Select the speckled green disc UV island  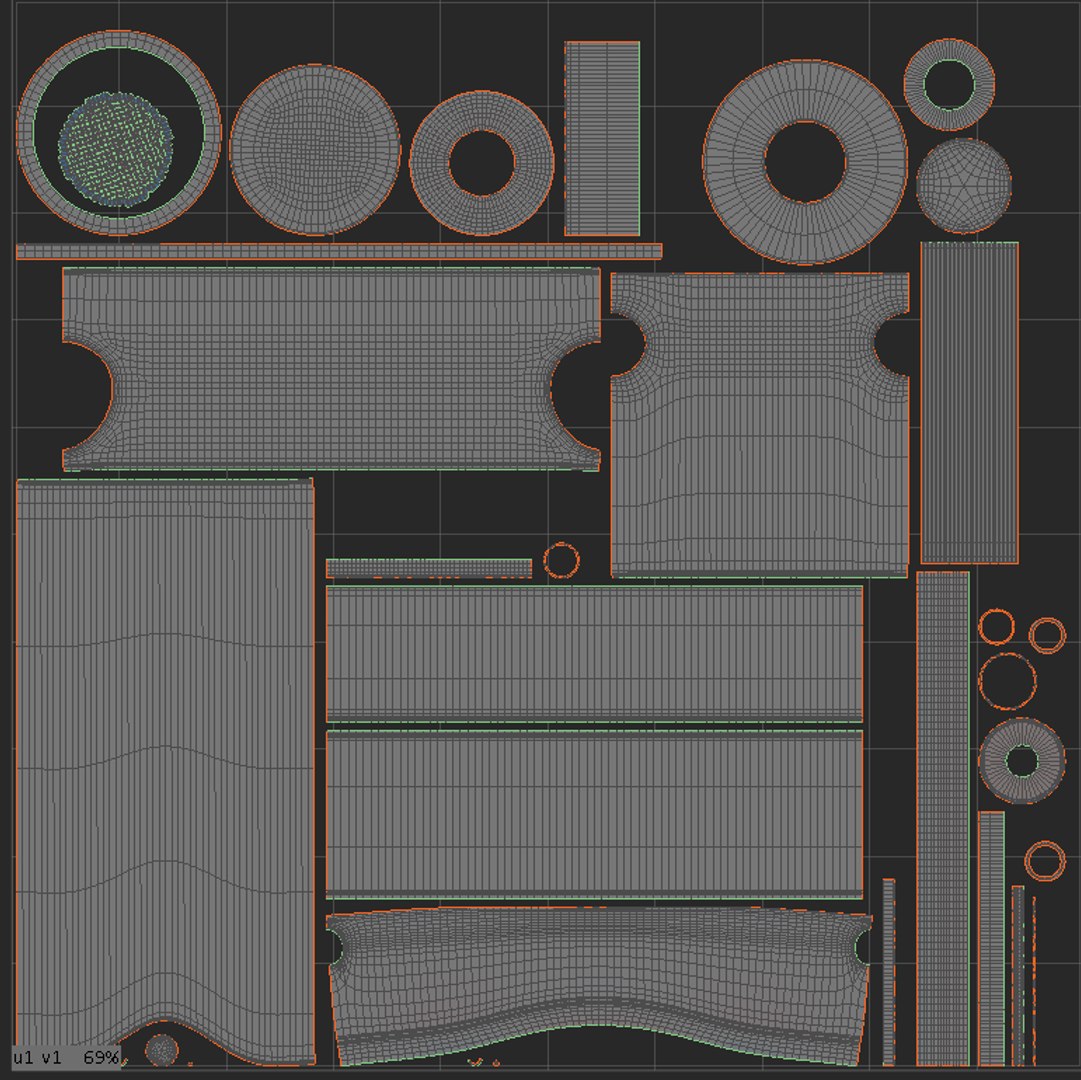point(116,150)
